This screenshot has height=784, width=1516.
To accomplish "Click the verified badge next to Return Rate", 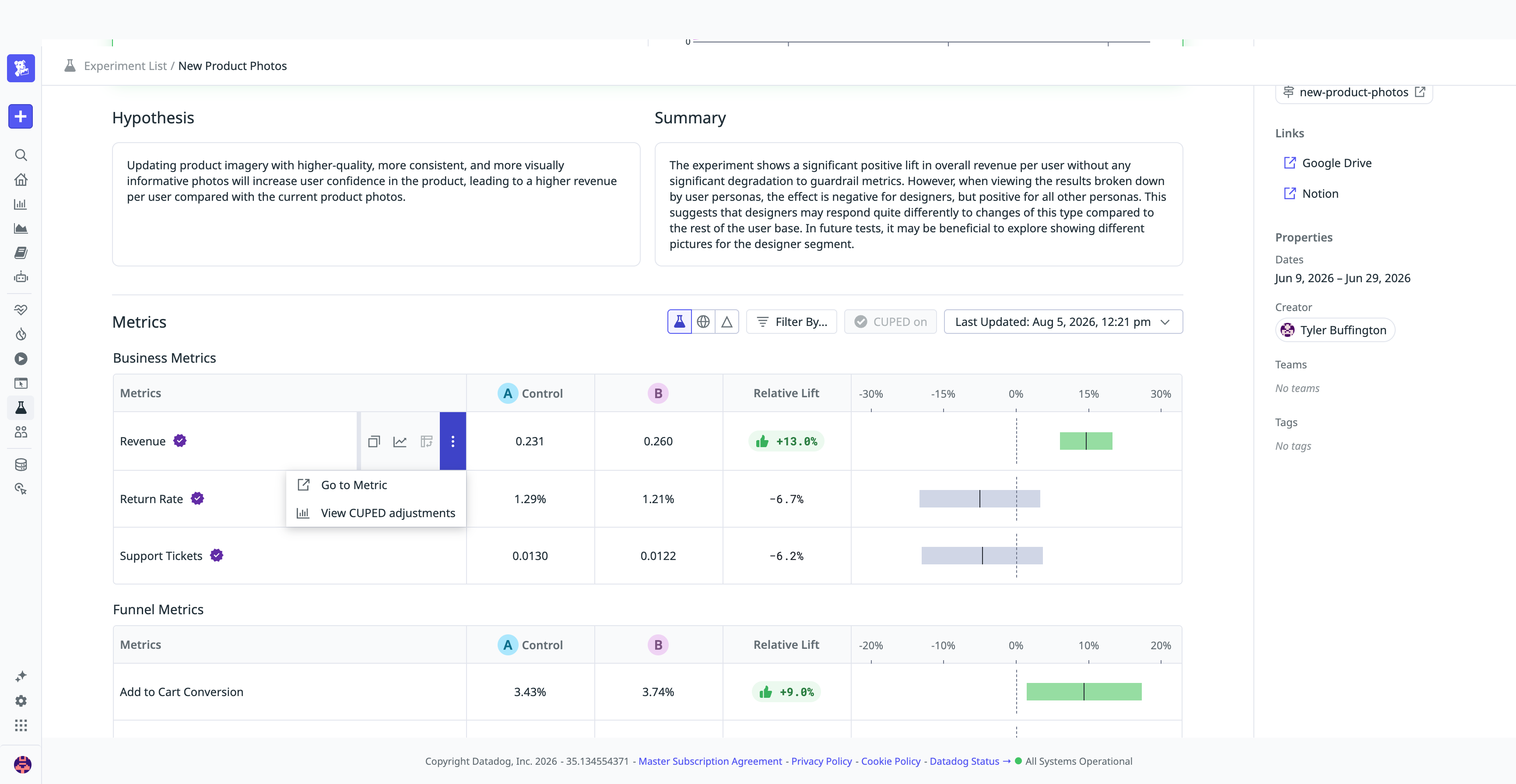I will (197, 499).
